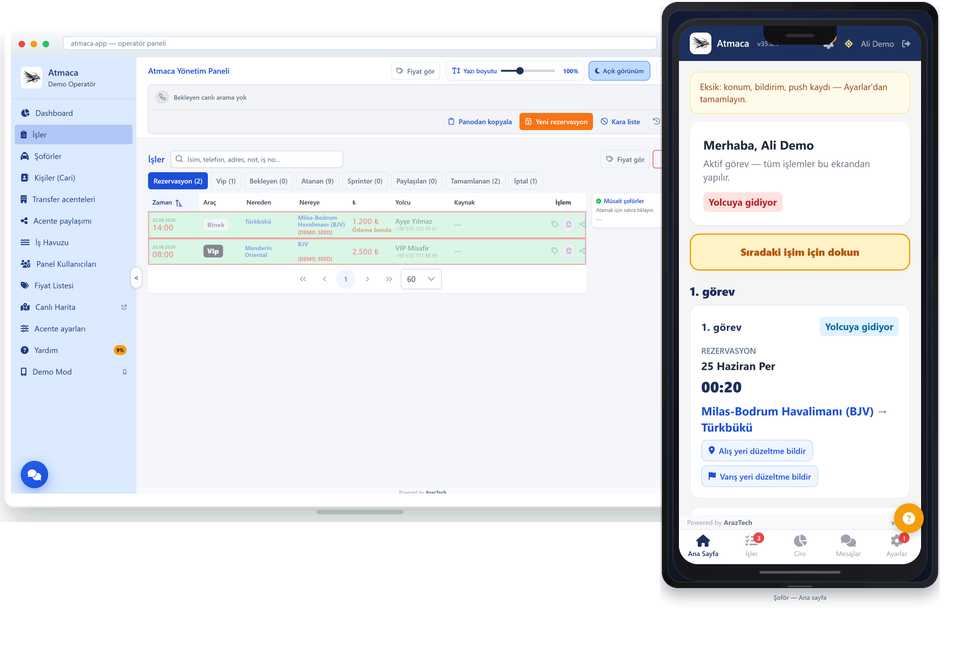Toggle the Açık görünüm light mode
The height and width of the screenshot is (648, 960).
(620, 71)
